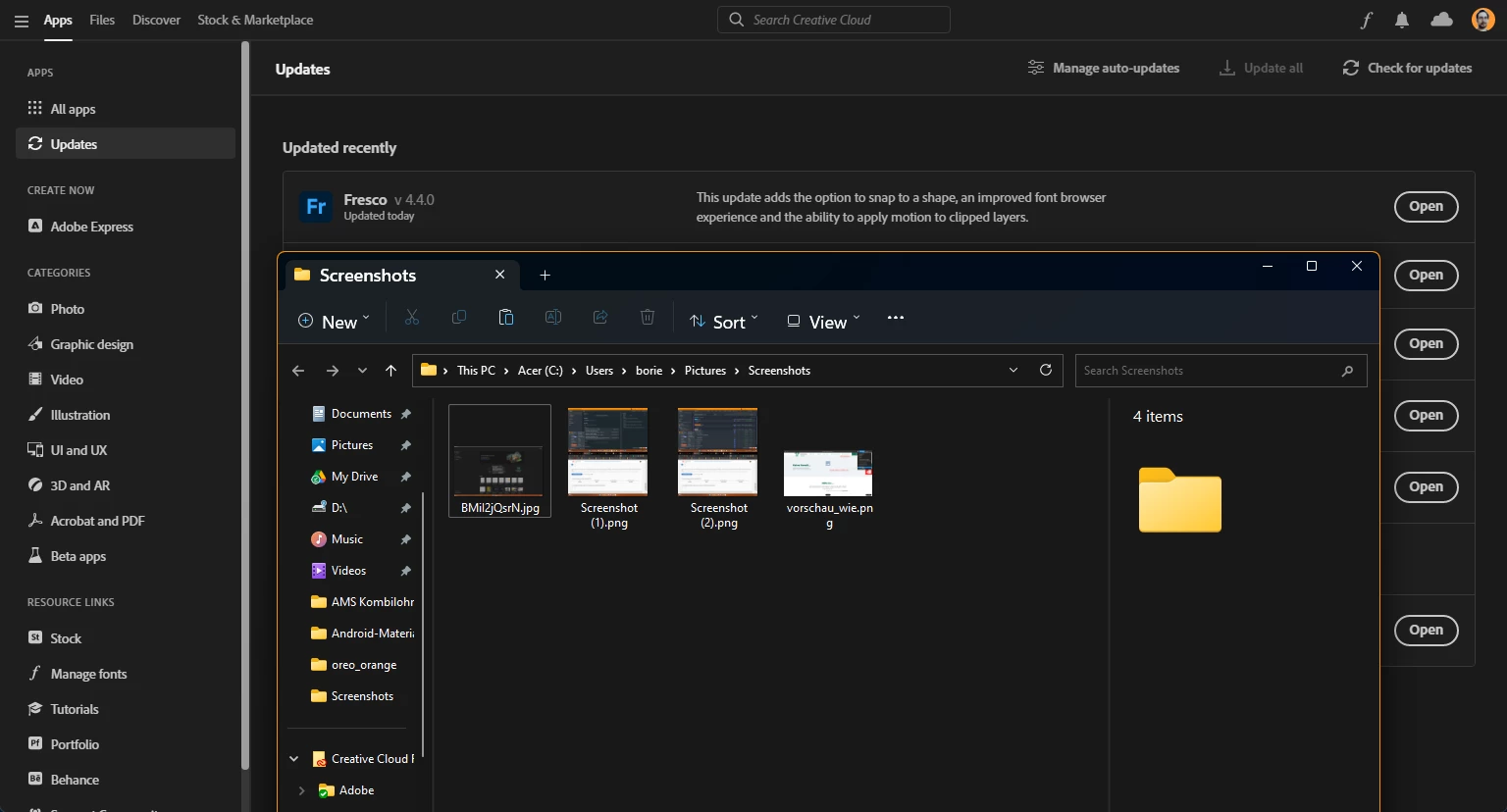Open Photo category

tap(126, 309)
